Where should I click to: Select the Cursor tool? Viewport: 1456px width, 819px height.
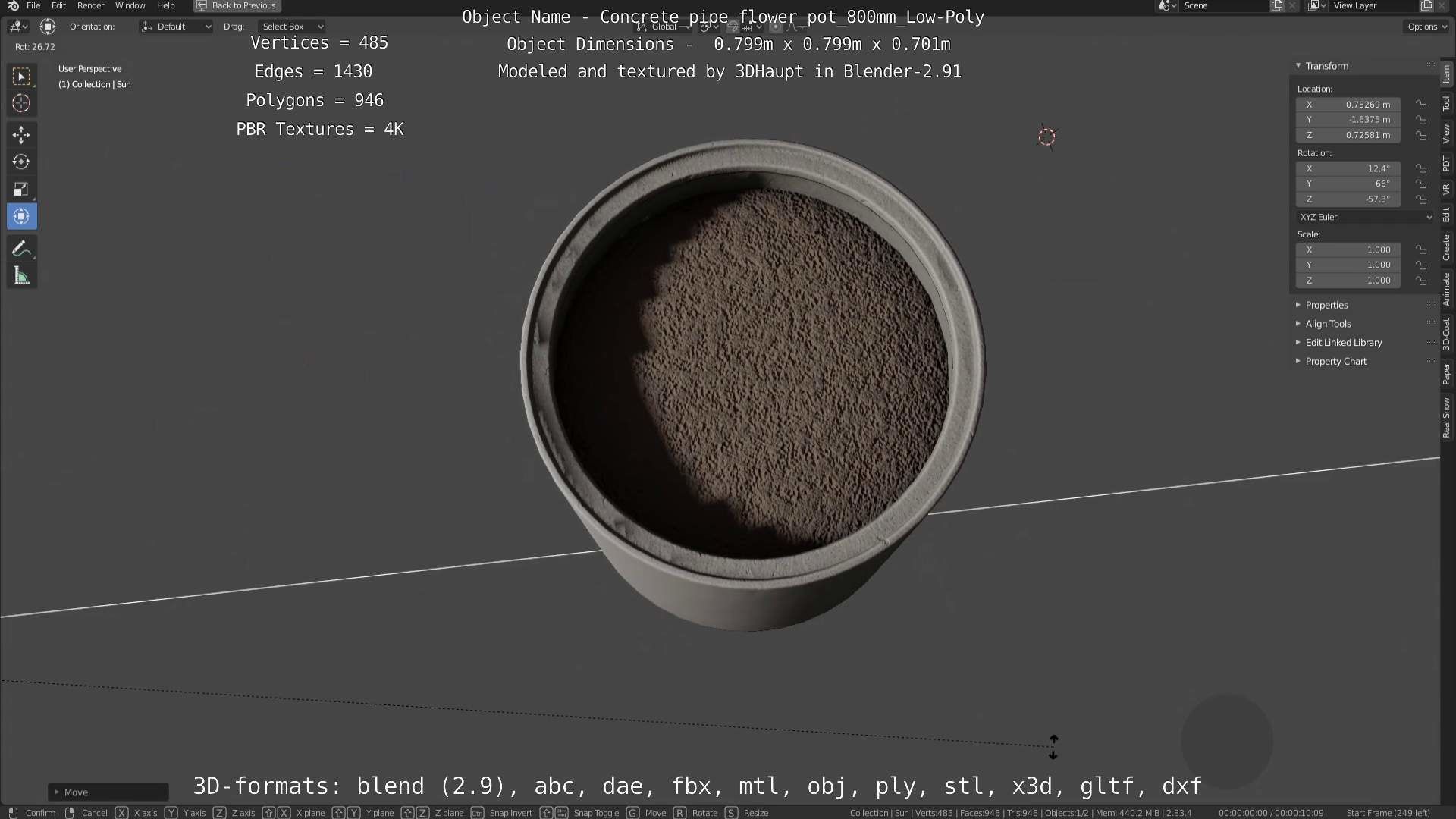click(x=21, y=103)
